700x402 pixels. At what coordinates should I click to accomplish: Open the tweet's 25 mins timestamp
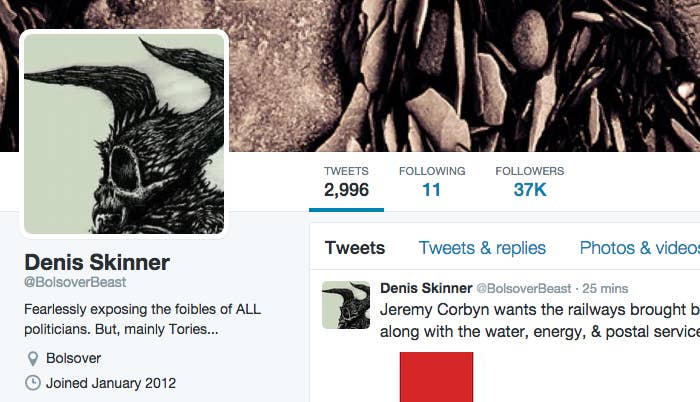click(x=605, y=289)
